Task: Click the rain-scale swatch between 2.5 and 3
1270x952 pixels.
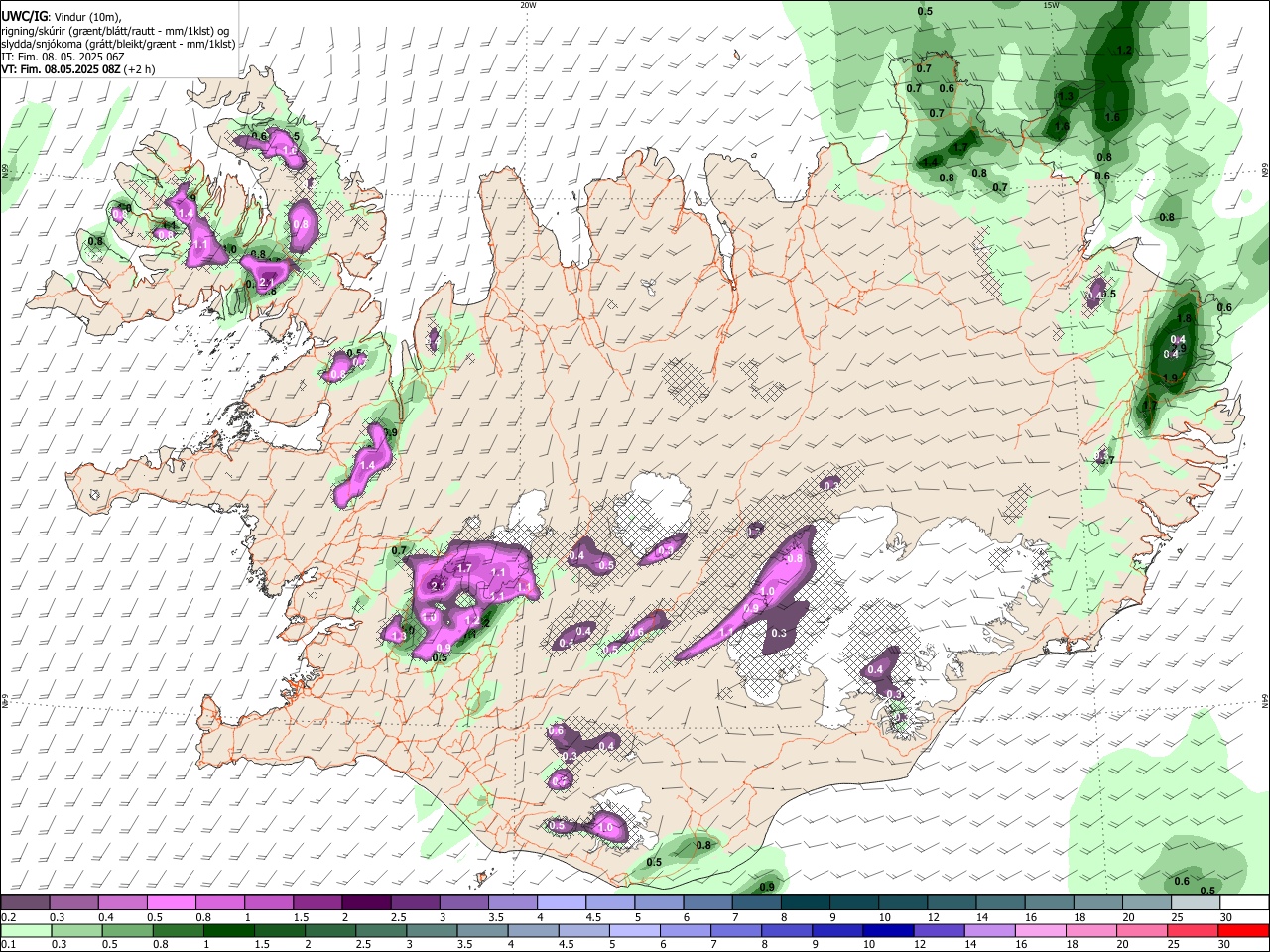Action: tap(380, 930)
